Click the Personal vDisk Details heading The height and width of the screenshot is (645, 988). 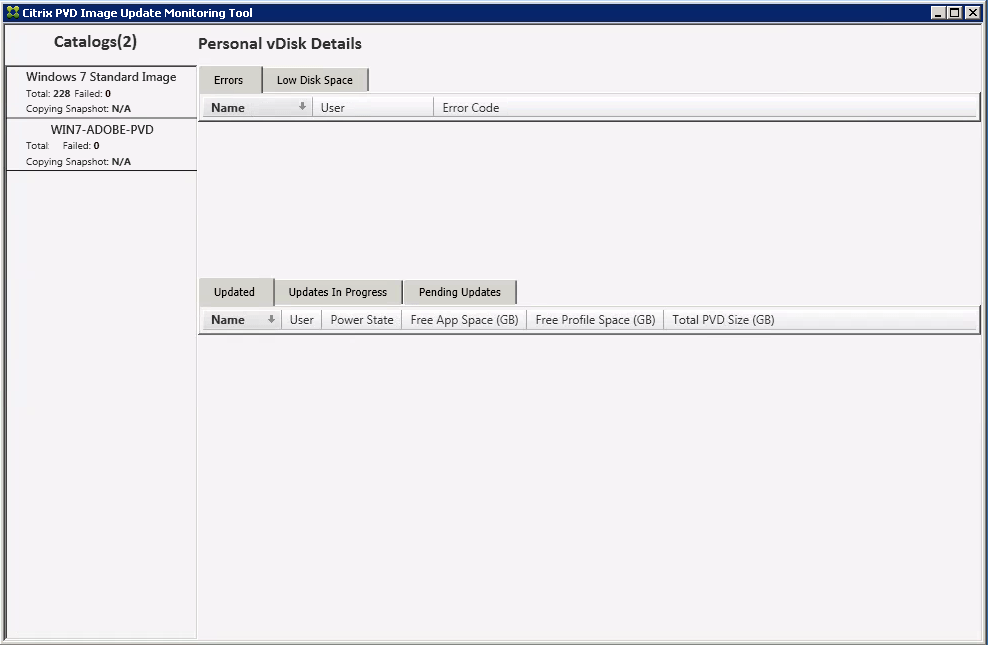click(282, 44)
